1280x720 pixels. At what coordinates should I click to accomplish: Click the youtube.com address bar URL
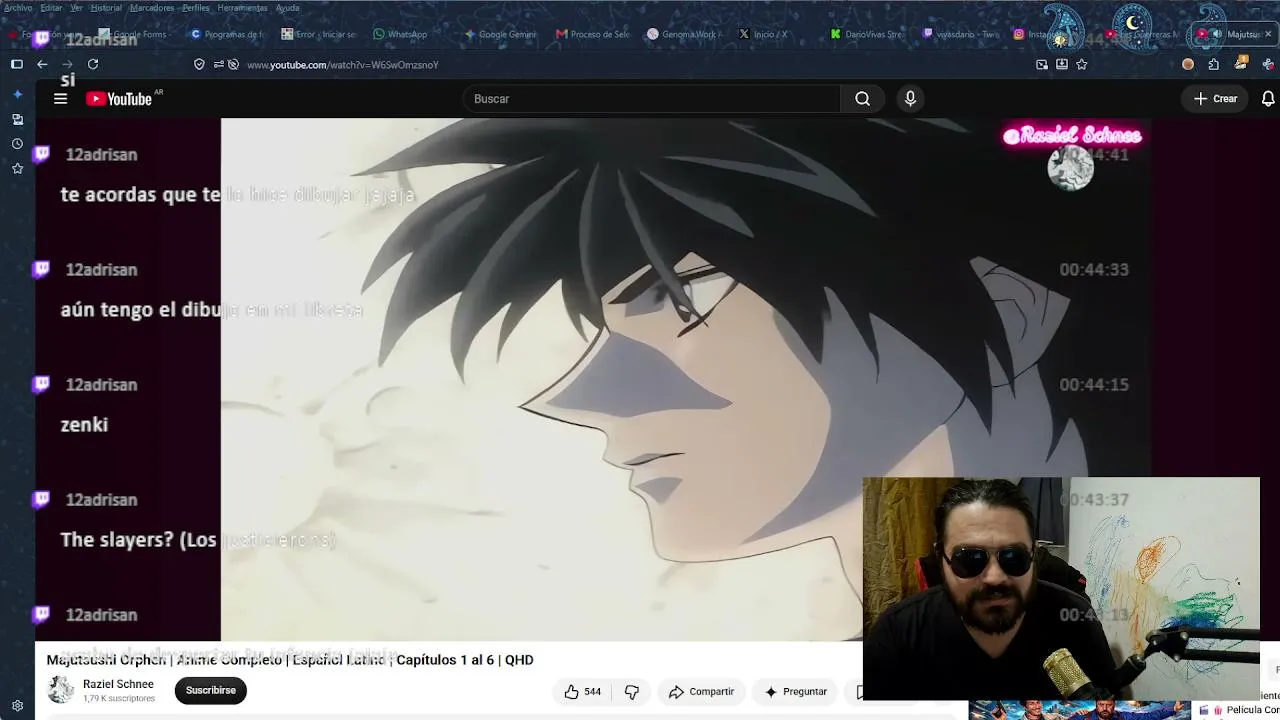343,65
